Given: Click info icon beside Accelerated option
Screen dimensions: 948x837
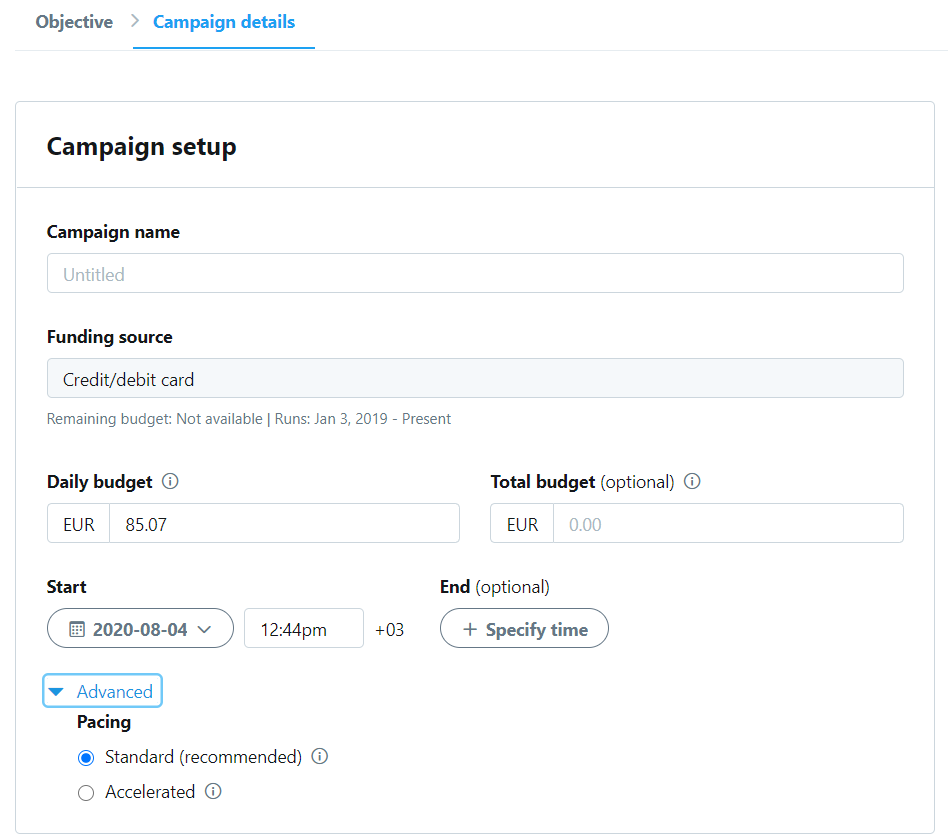Looking at the screenshot, I should pos(213,791).
